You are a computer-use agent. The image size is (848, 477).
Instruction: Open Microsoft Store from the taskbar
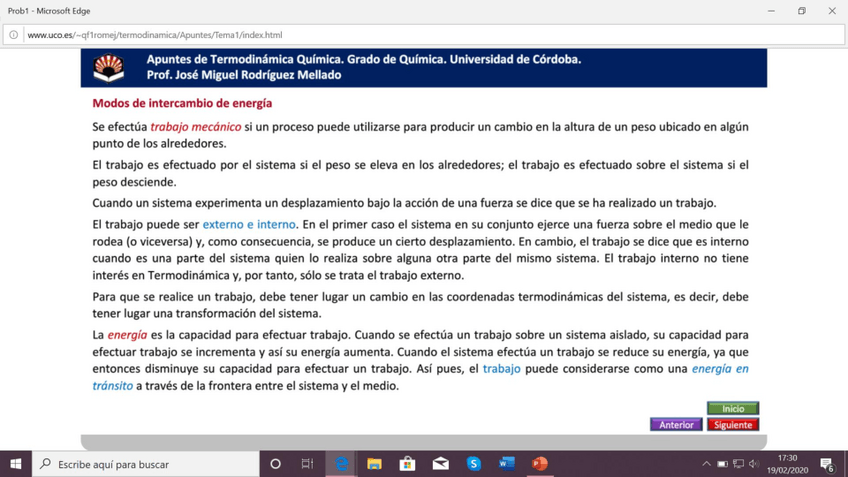[407, 464]
